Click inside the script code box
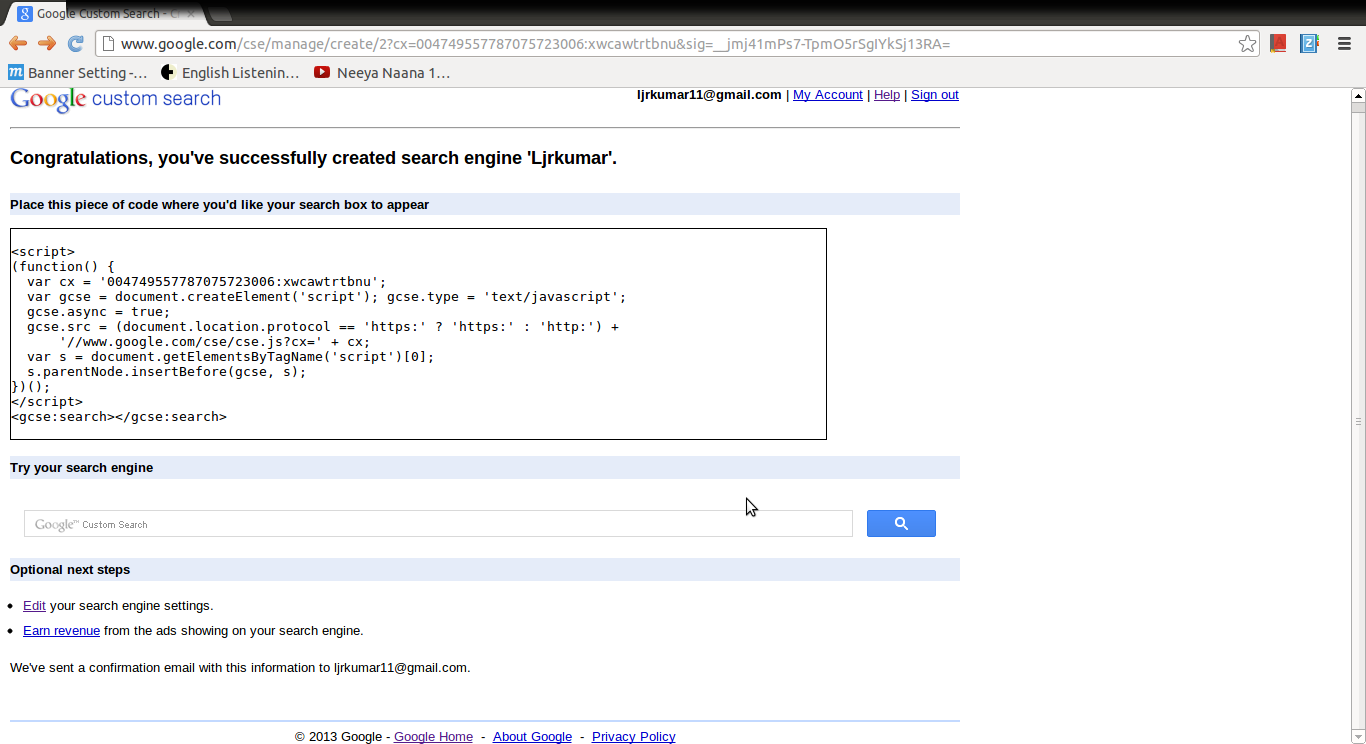Image resolution: width=1366 pixels, height=744 pixels. [x=418, y=334]
